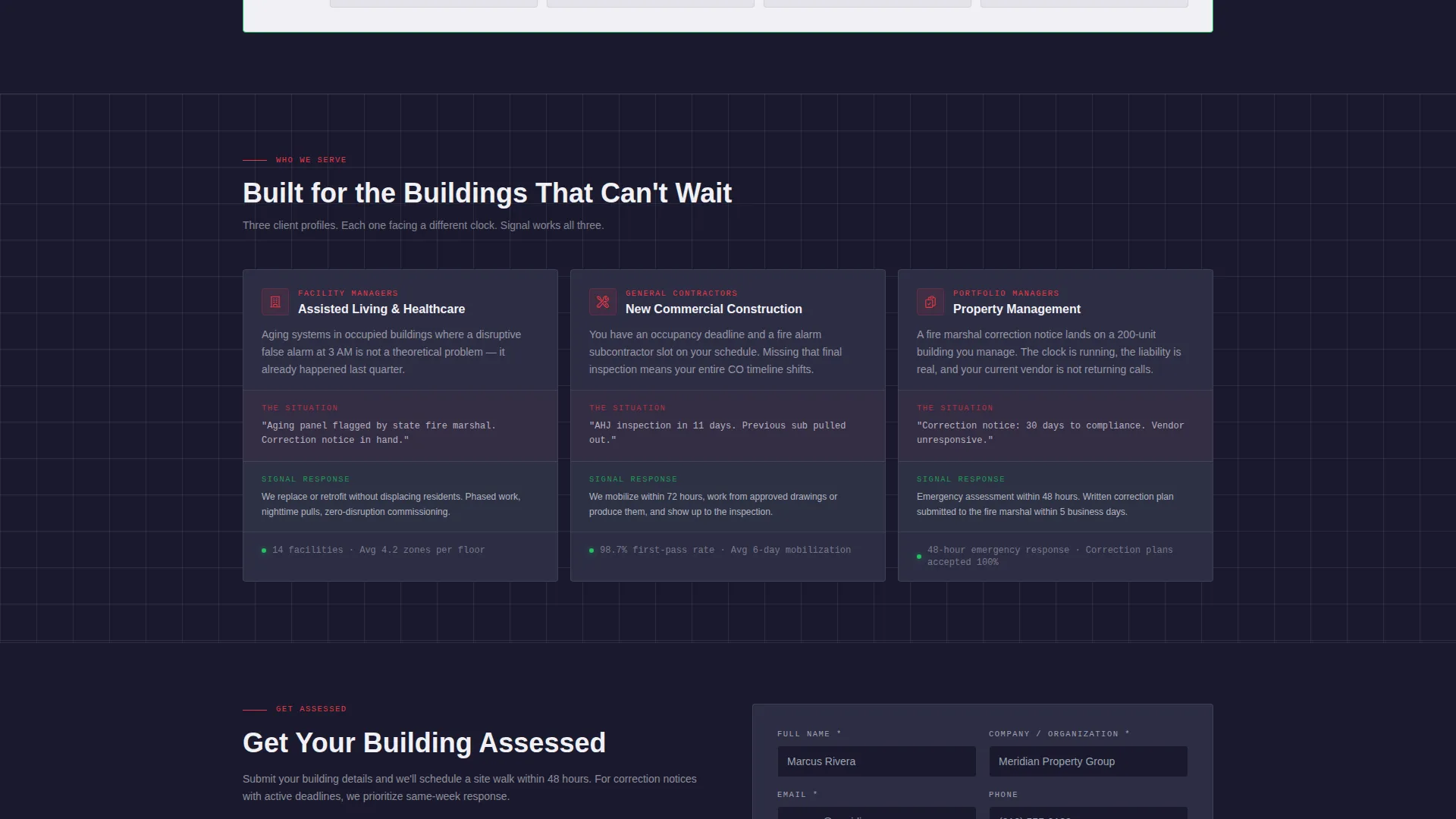Click the GENERAL CONTRACTORS category label
Viewport: 1456px width, 819px height.
682,293
